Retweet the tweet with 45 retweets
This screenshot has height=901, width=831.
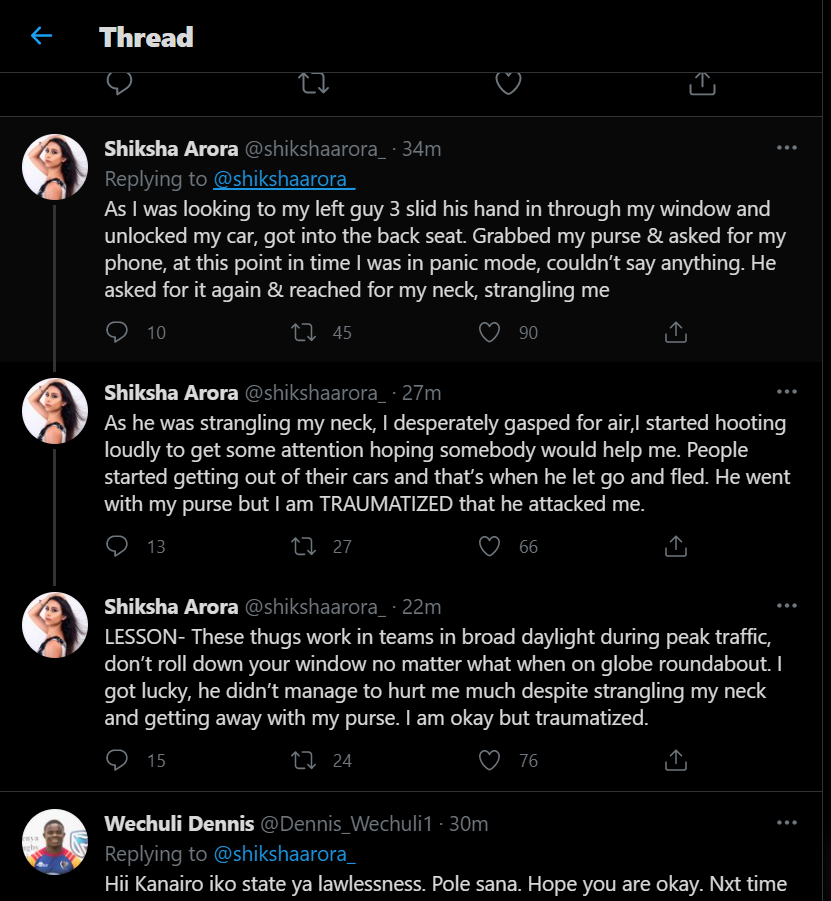[x=303, y=332]
